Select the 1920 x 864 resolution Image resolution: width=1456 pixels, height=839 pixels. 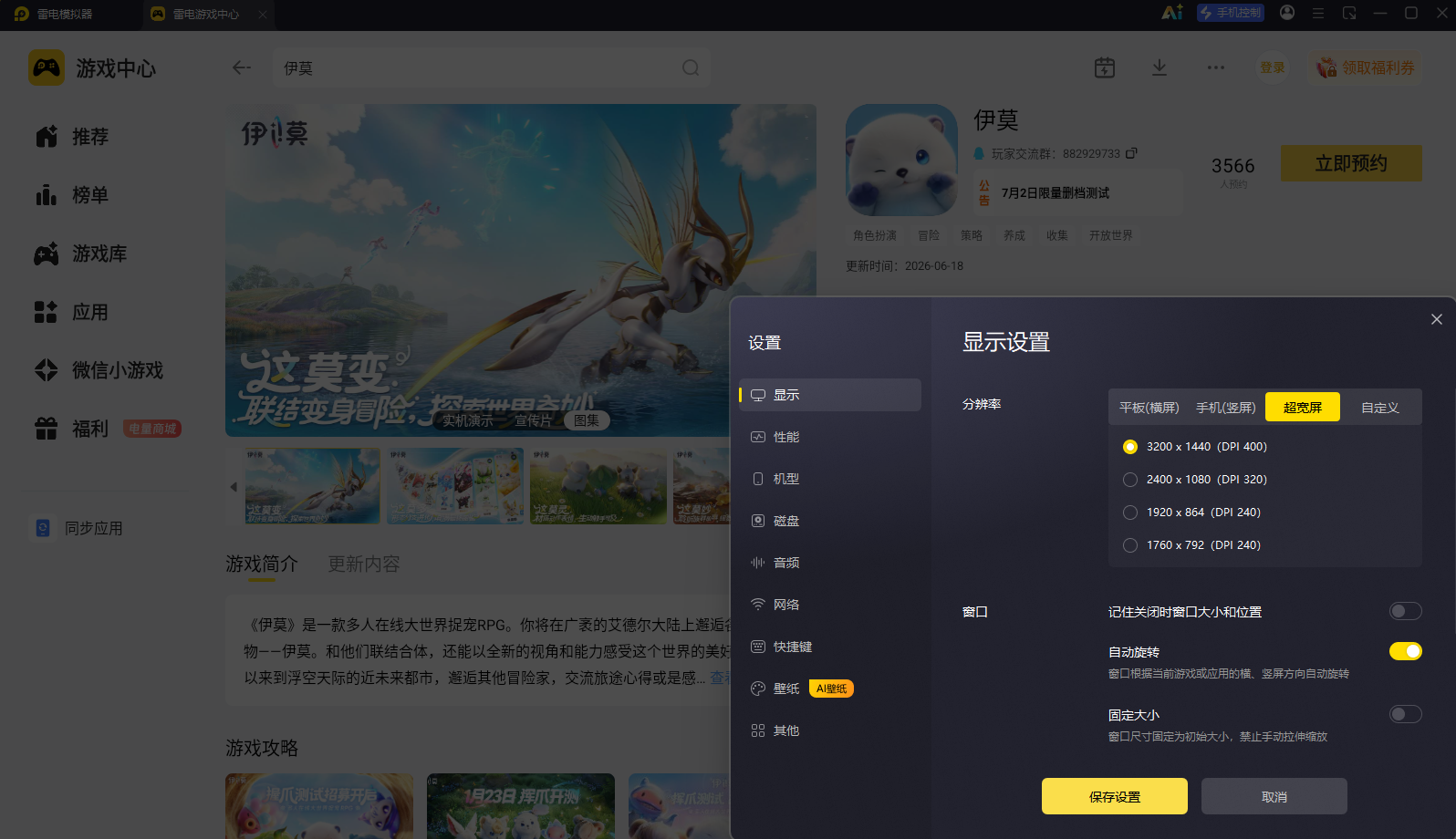tap(1130, 513)
